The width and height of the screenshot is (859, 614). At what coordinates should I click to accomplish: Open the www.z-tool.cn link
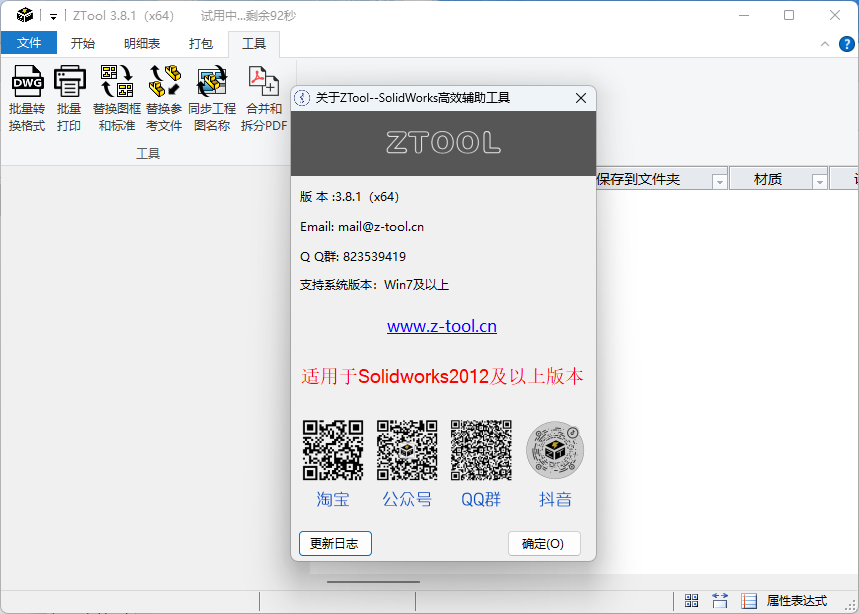pyautogui.click(x=441, y=326)
